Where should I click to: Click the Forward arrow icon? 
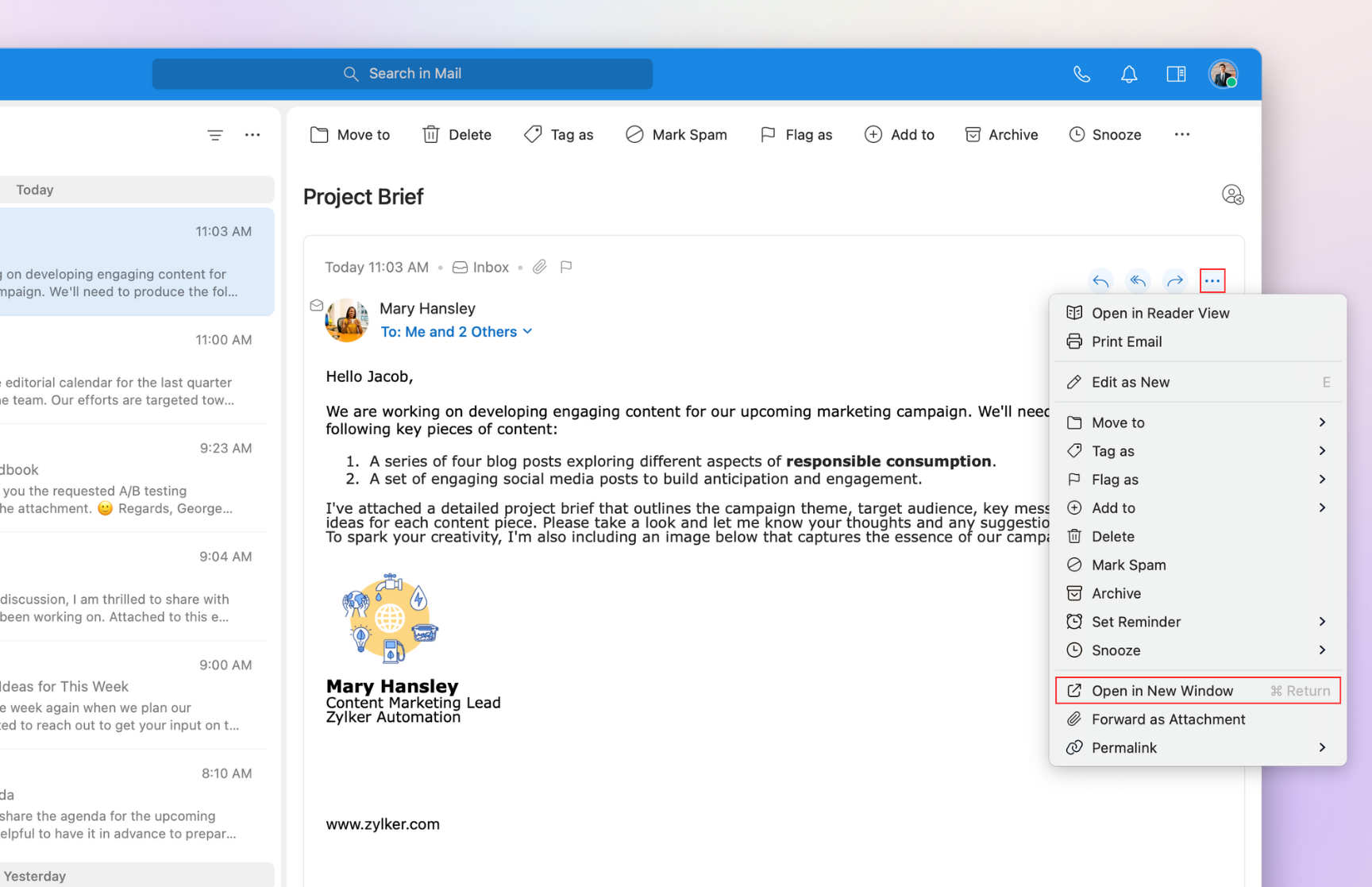[x=1175, y=280]
